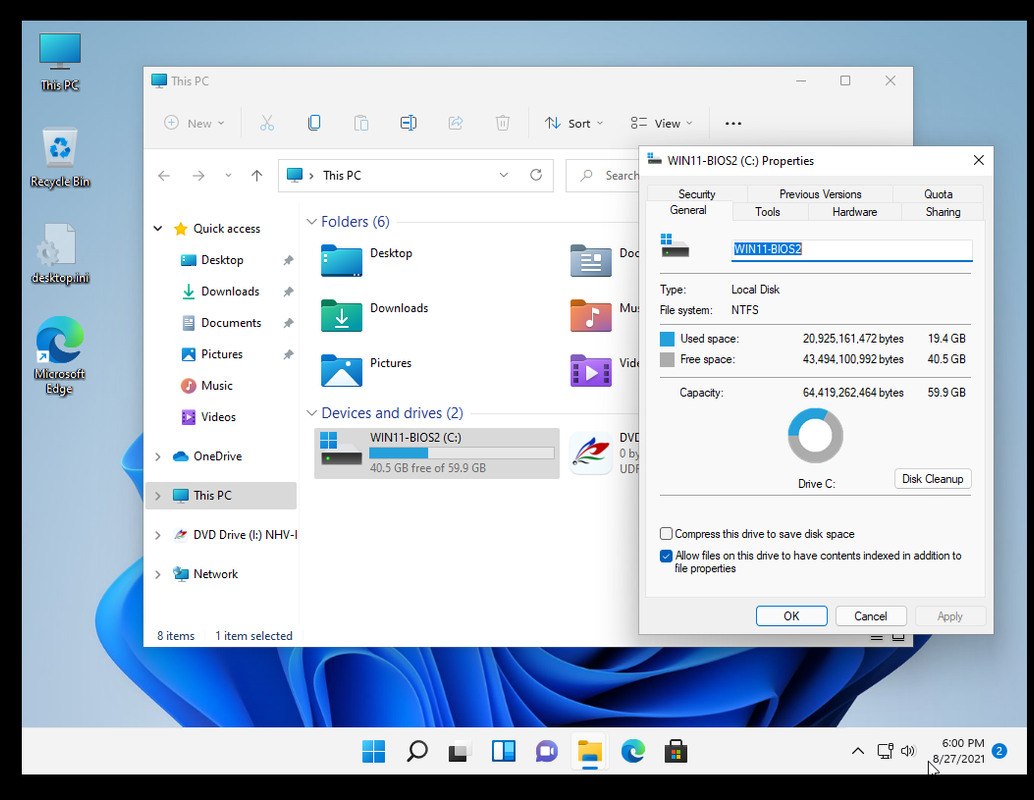This screenshot has width=1034, height=800.
Task: Click the C: drive usage bar
Action: click(x=462, y=453)
